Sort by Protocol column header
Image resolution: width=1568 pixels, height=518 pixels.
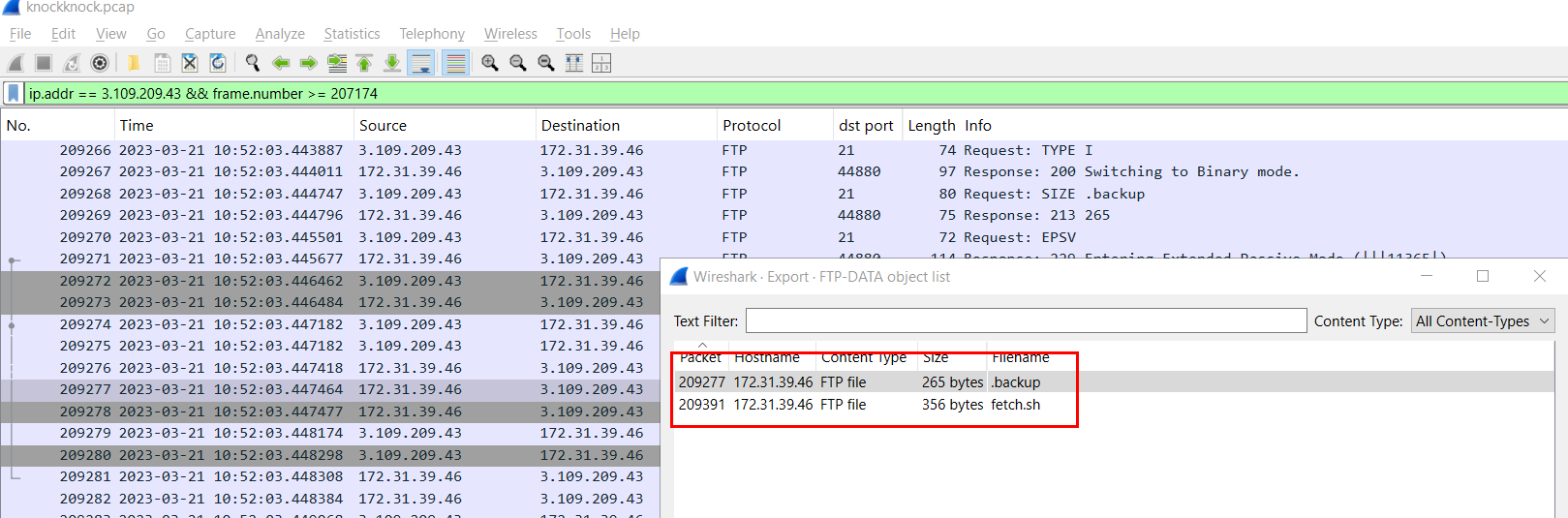pyautogui.click(x=775, y=126)
